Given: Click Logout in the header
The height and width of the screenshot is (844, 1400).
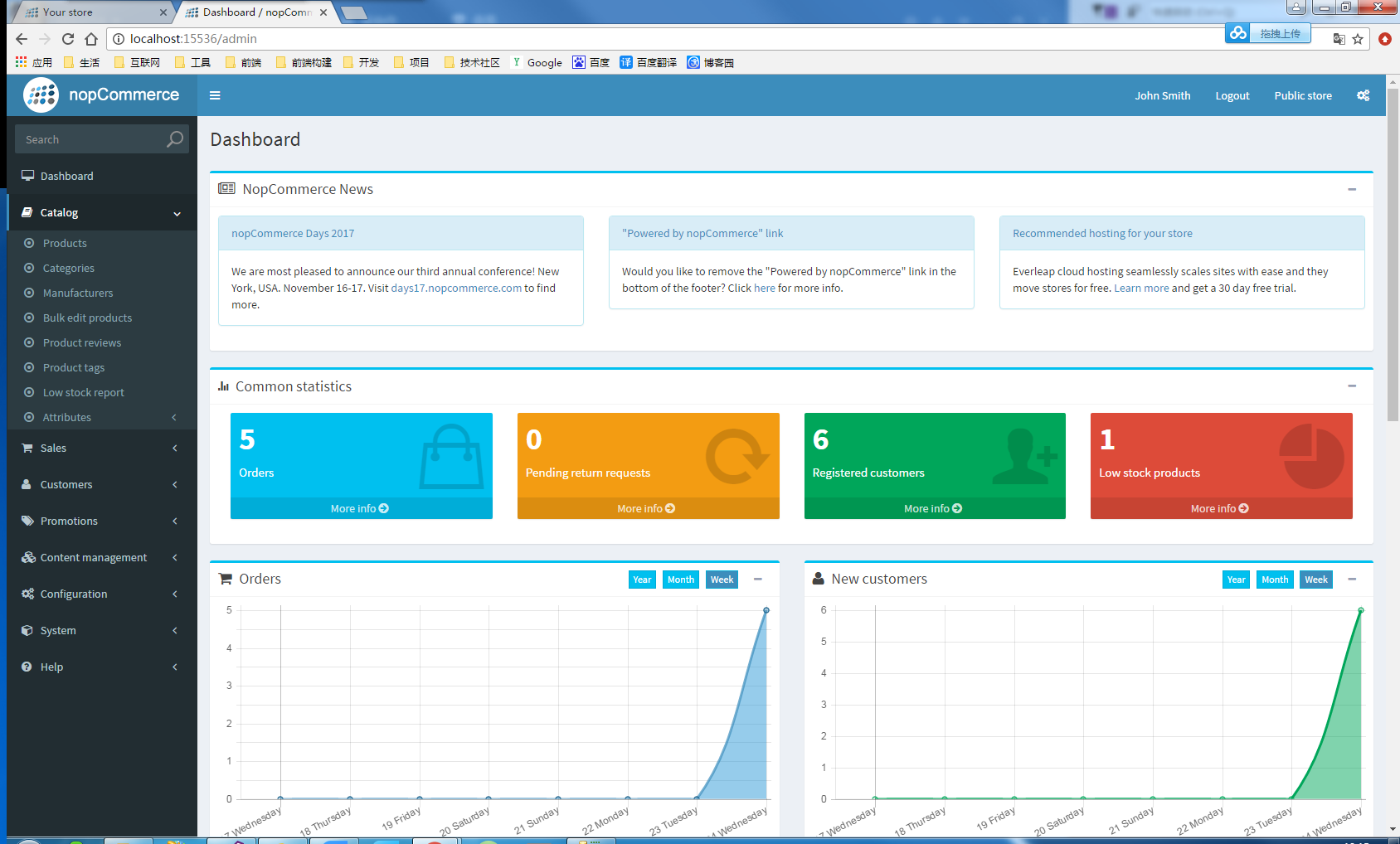Looking at the screenshot, I should (x=1232, y=95).
